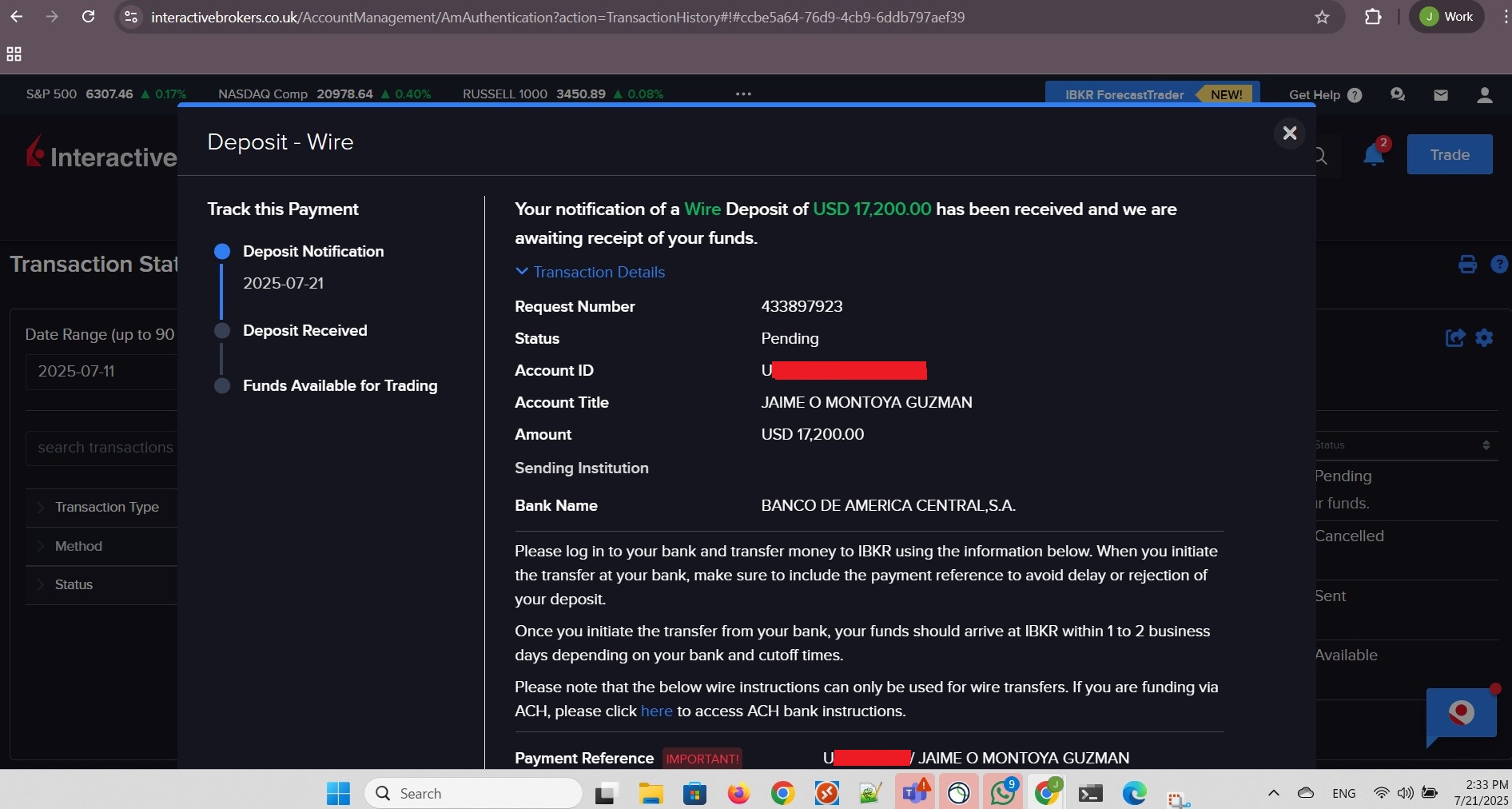Viewport: 1512px width, 809px height.
Task: Sort by the Status column arrows
Action: pos(1486,445)
